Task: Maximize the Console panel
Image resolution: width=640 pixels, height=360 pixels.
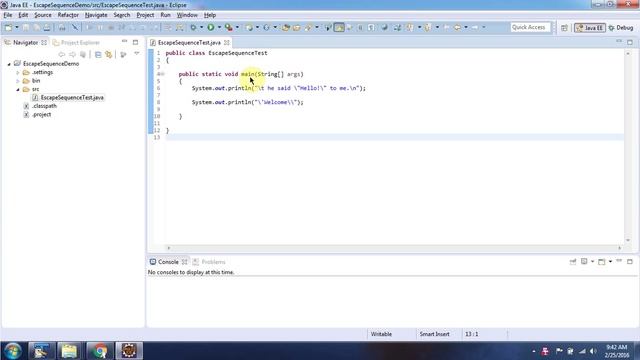Action: [630, 261]
